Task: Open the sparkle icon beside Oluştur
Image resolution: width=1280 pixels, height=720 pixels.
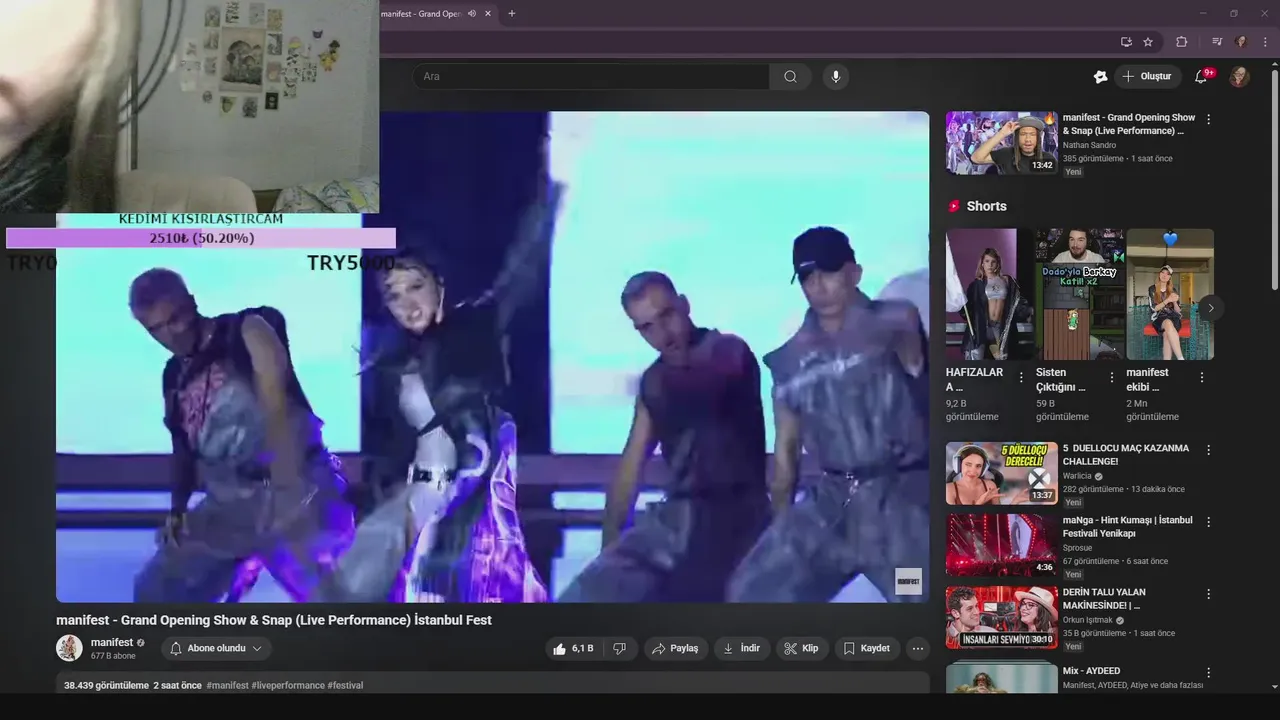Action: [x=1100, y=76]
